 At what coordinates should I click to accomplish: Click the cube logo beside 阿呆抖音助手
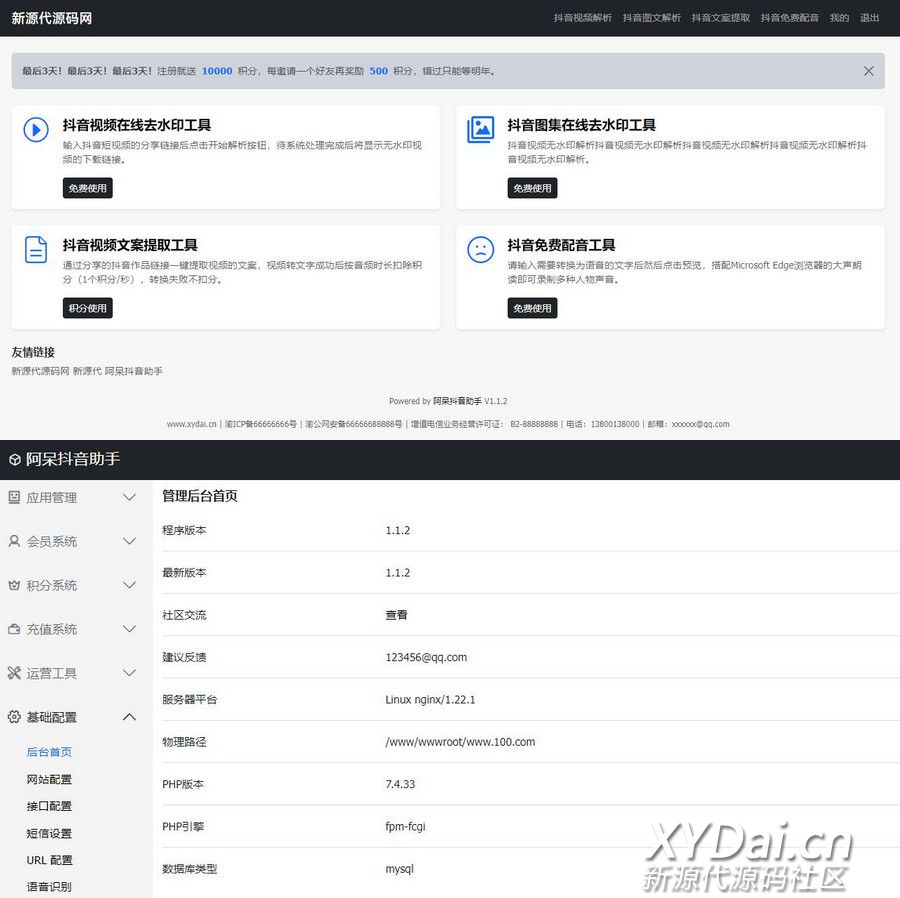15,460
